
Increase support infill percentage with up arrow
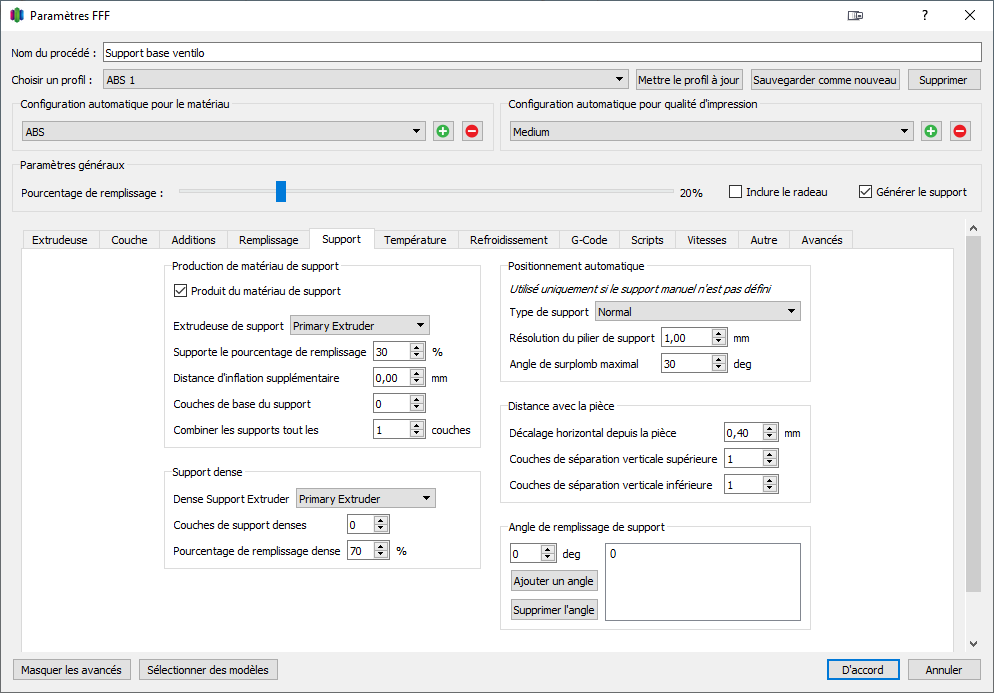point(417,347)
